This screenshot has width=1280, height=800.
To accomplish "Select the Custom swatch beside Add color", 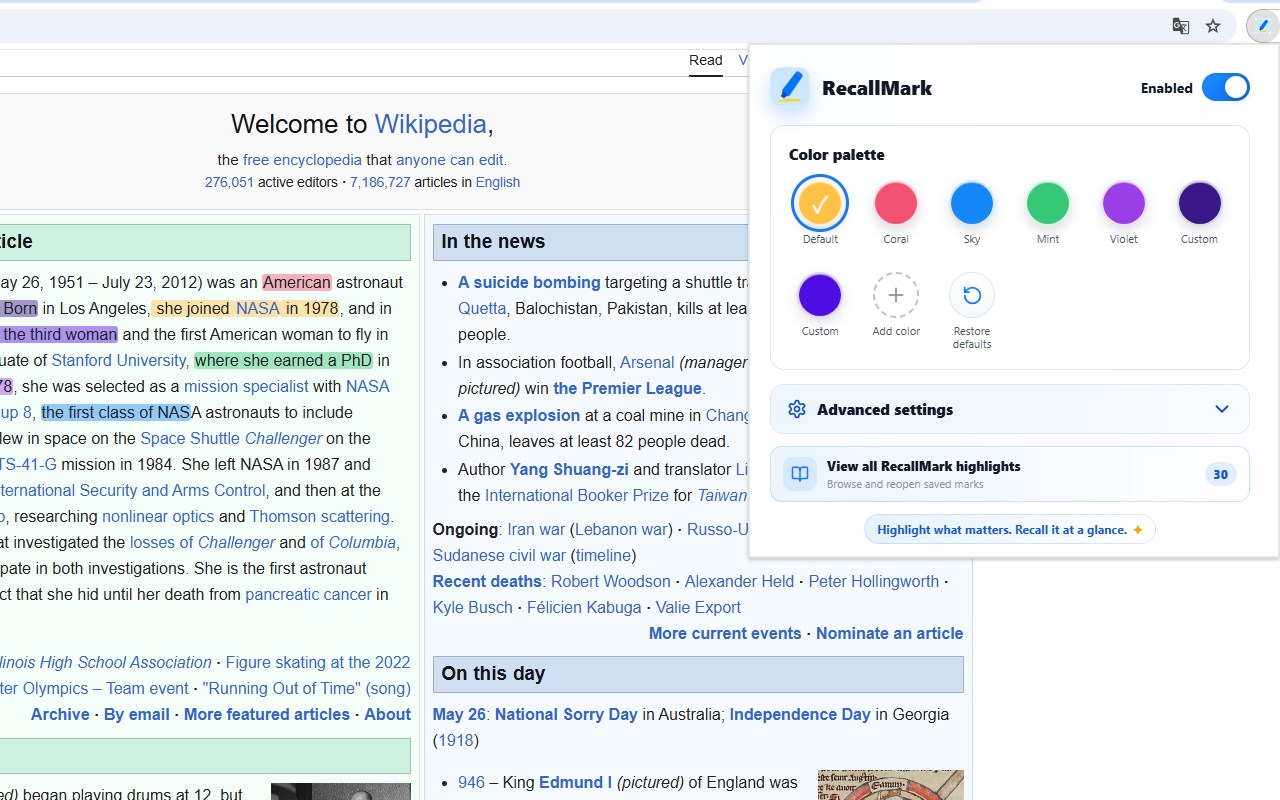I will coord(820,295).
